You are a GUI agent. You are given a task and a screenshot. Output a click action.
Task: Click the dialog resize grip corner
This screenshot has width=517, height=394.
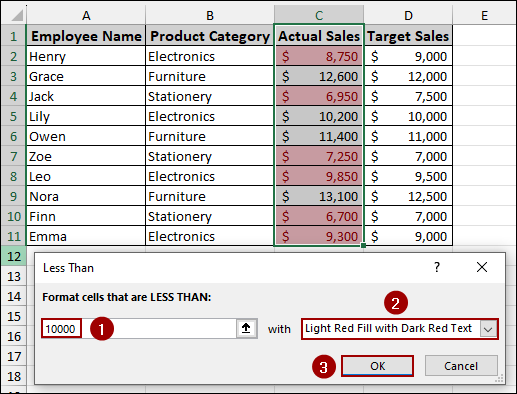(500, 379)
